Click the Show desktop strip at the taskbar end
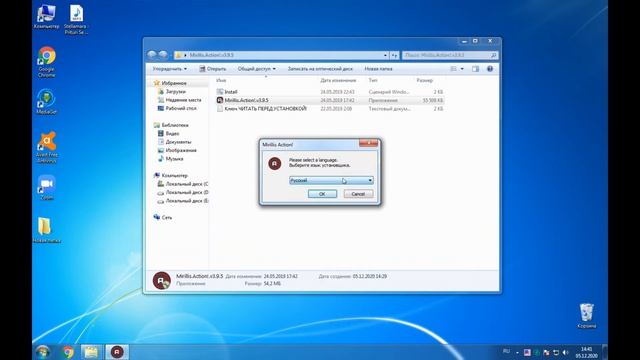The height and width of the screenshot is (360, 640). pyautogui.click(x=605, y=352)
